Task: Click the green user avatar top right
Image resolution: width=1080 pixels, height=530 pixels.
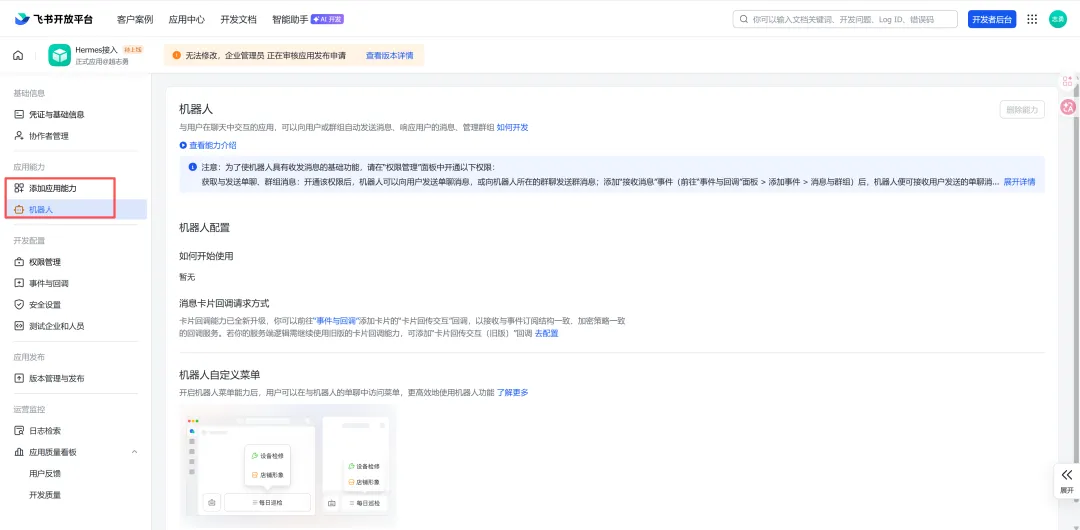Action: [1057, 19]
